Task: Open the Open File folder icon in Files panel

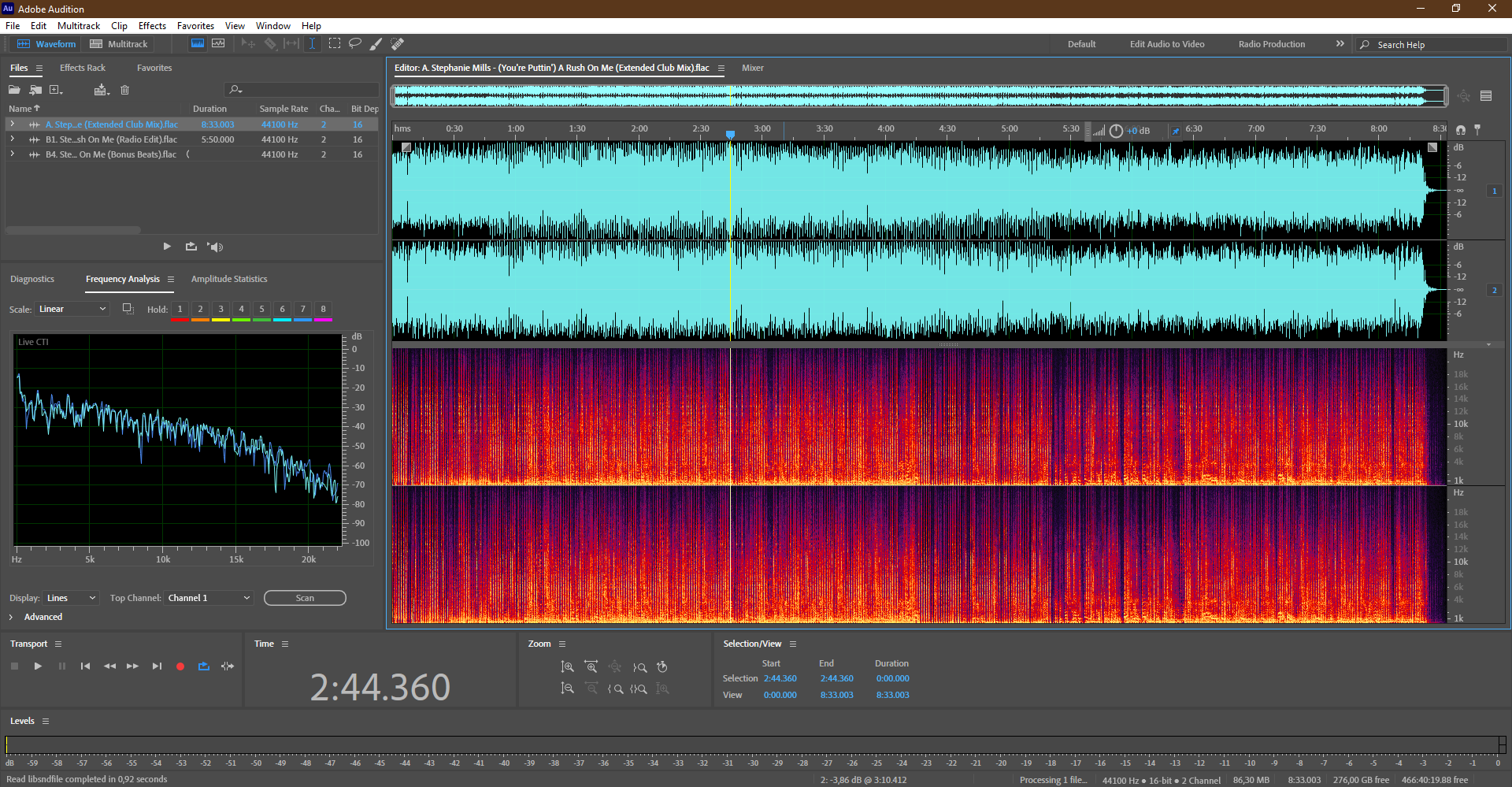Action: pos(14,90)
